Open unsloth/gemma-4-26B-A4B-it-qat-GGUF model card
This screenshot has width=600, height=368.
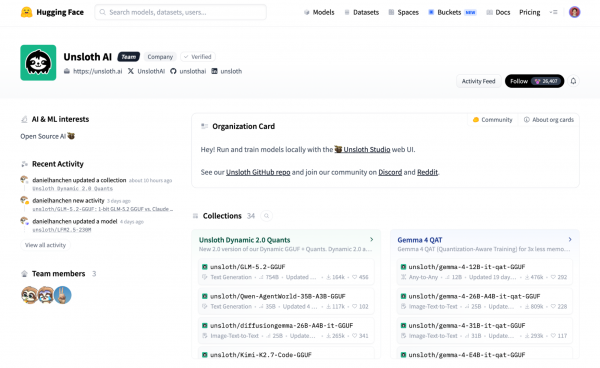484,301
